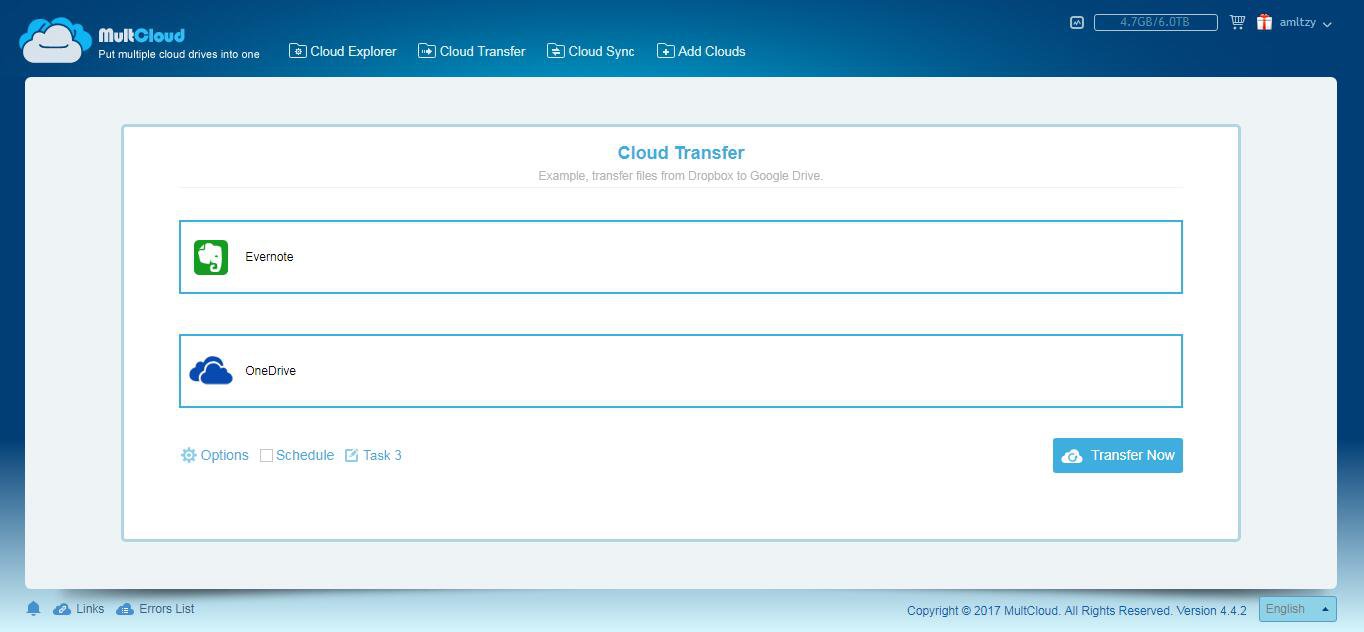Click the 4.7GB/6.0TB storage usage bar
1364x632 pixels.
pyautogui.click(x=1155, y=22)
